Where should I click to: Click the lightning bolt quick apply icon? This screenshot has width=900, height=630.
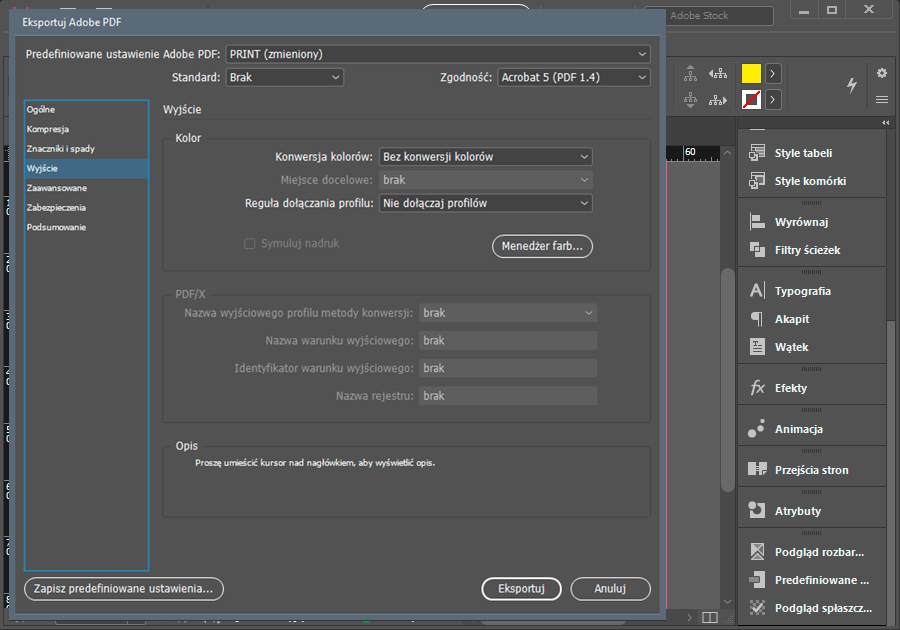click(852, 85)
